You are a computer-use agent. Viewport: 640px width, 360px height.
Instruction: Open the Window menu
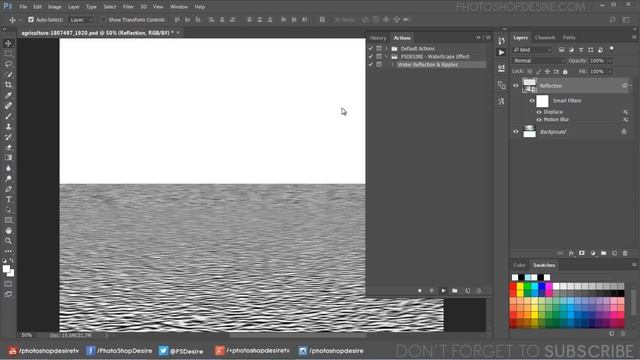click(179, 7)
